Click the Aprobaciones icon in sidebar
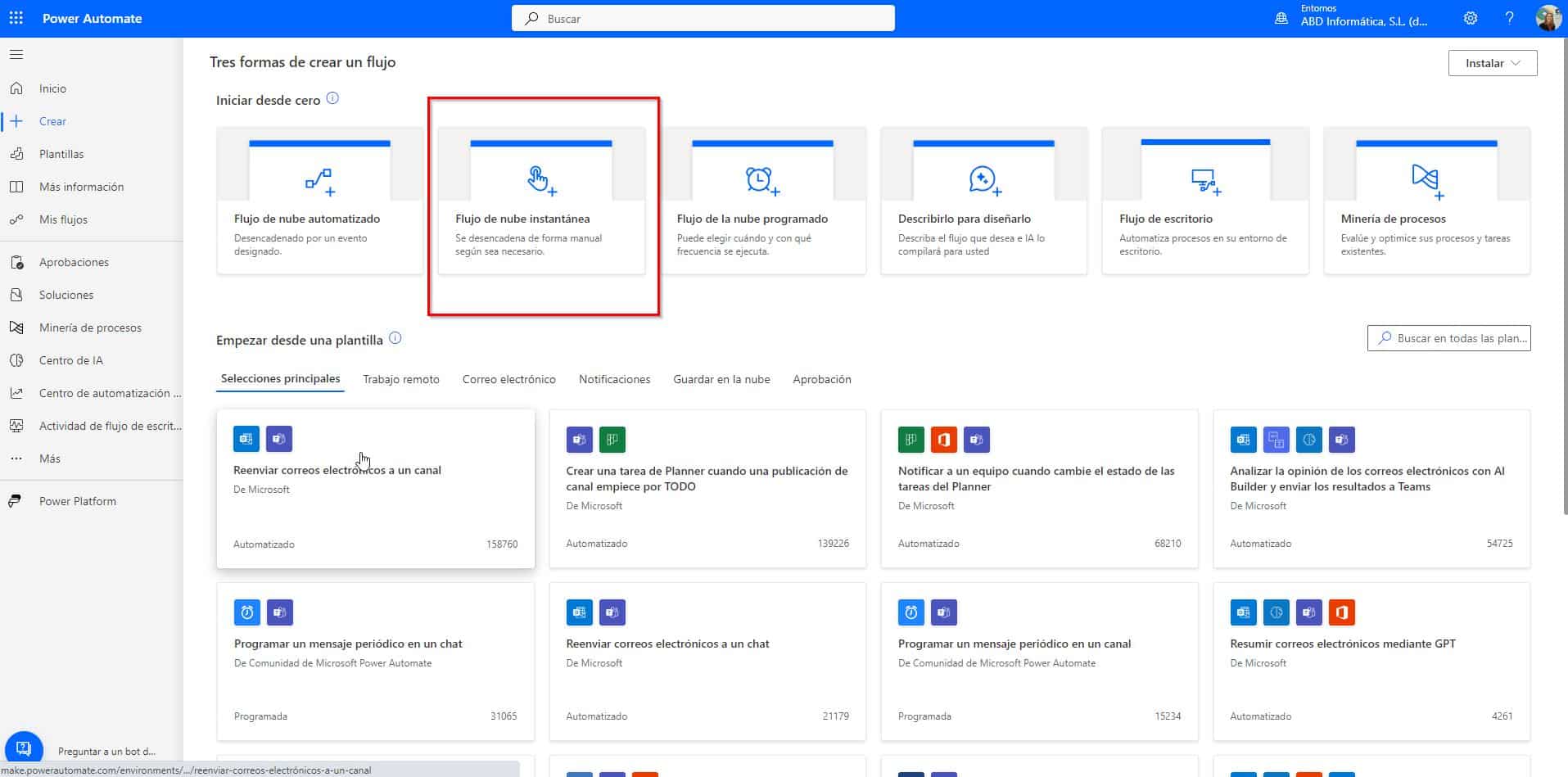This screenshot has height=777, width=1568. point(16,262)
